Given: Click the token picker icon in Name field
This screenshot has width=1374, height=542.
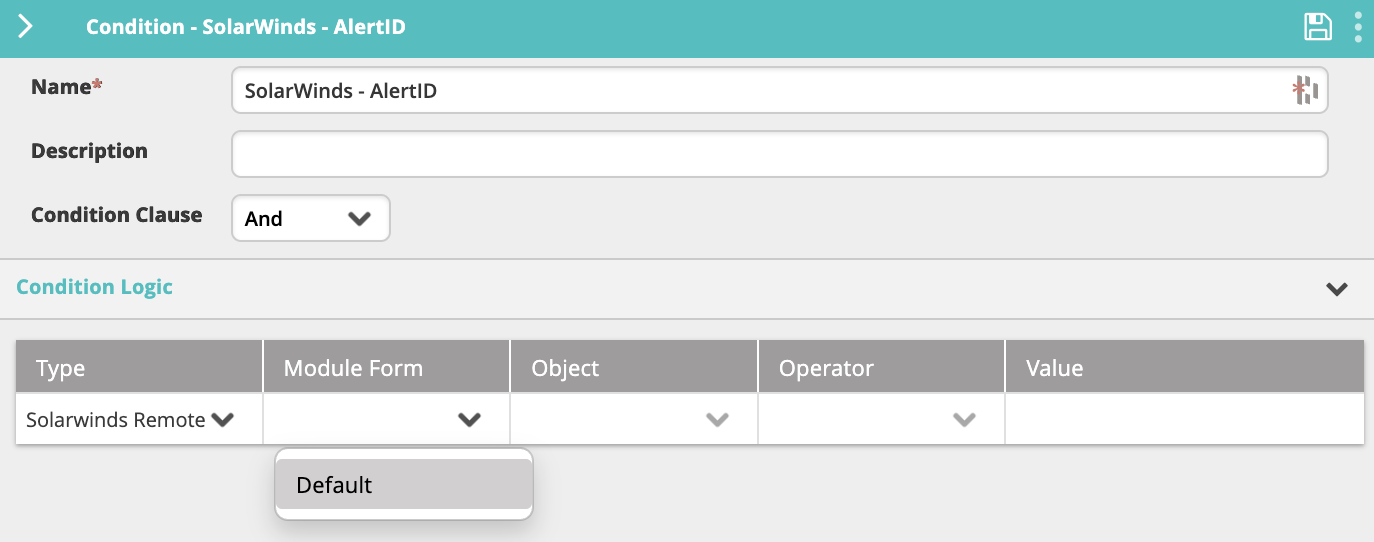Looking at the screenshot, I should pyautogui.click(x=1306, y=91).
